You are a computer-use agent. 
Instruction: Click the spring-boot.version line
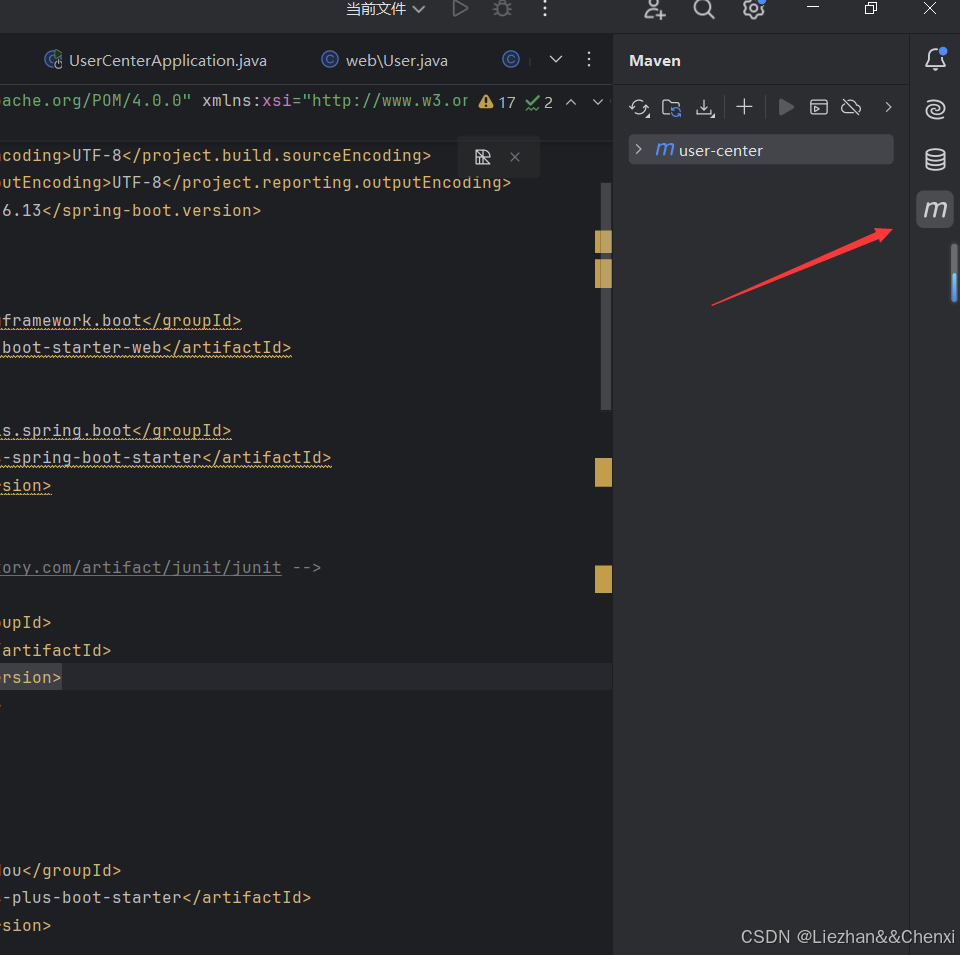tap(130, 211)
